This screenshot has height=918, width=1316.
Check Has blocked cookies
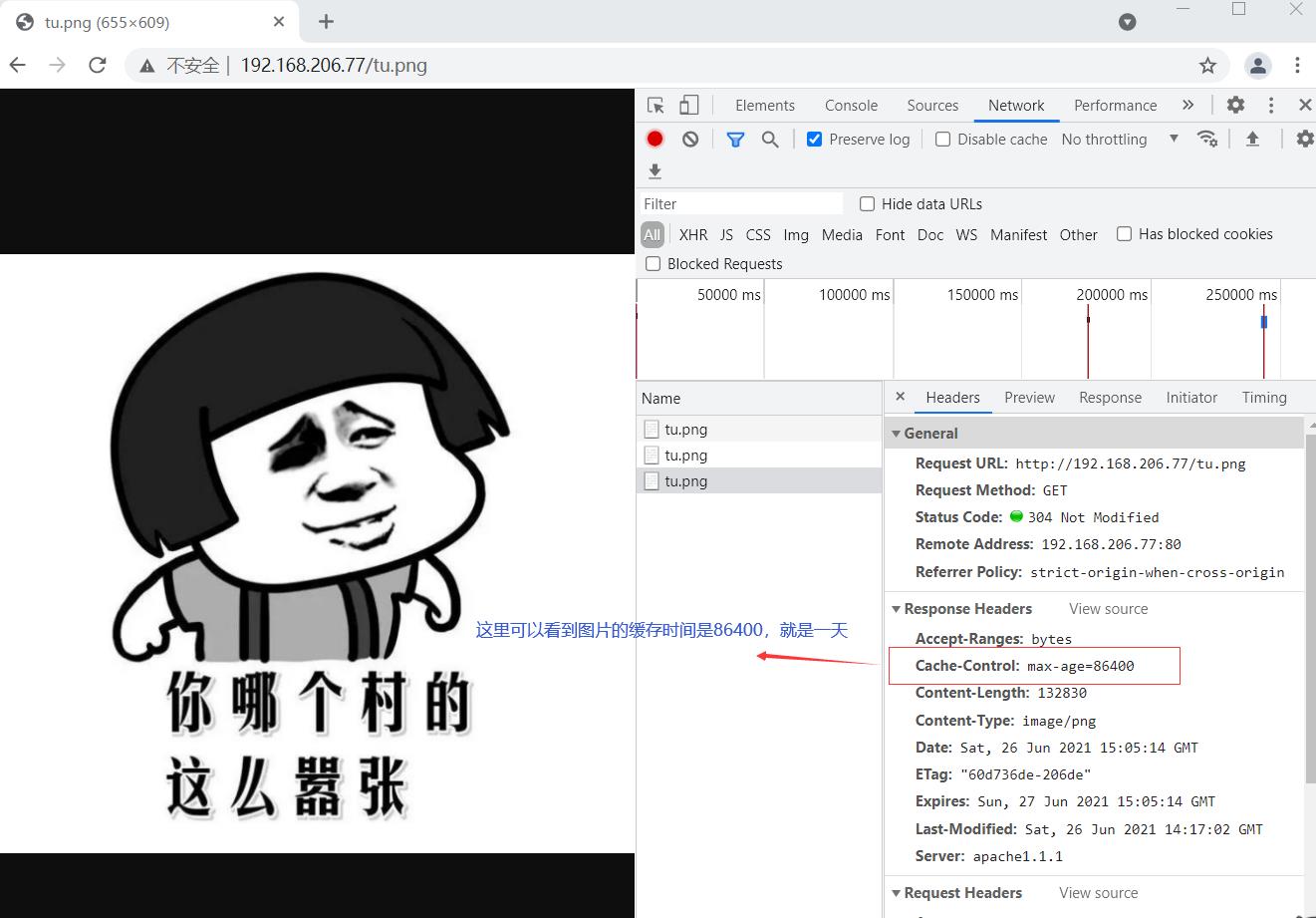click(x=1124, y=234)
